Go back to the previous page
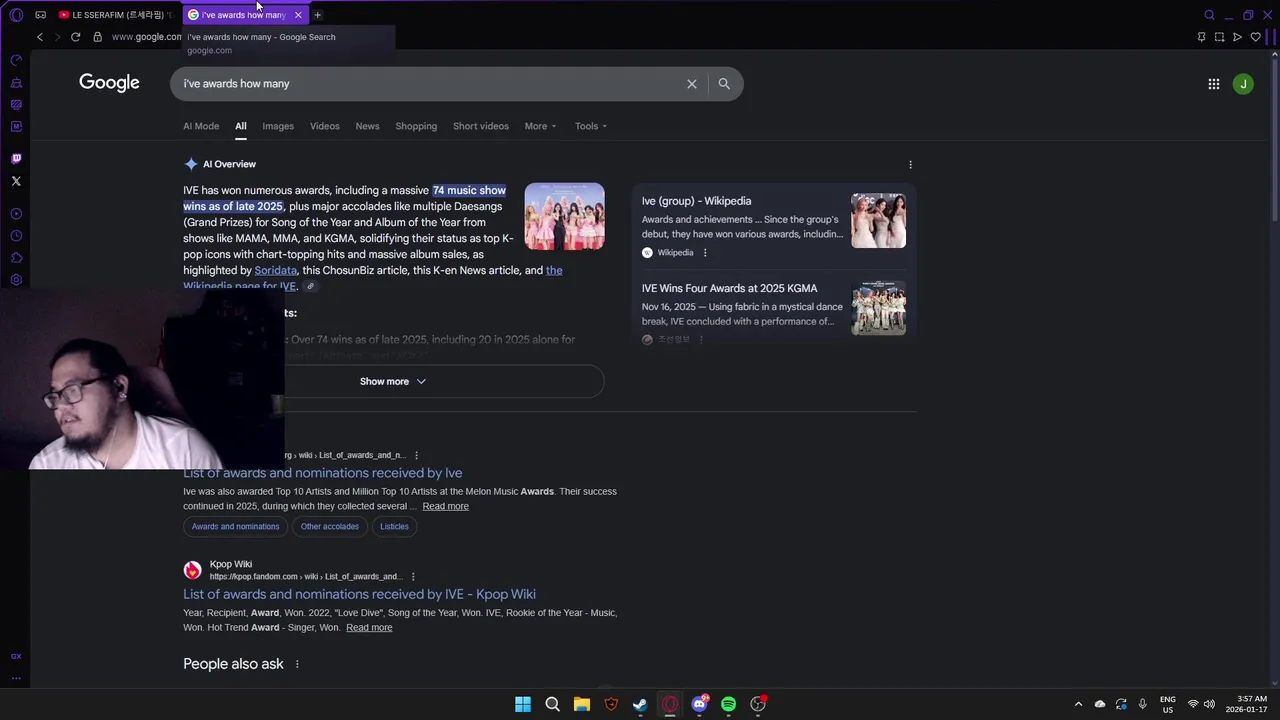This screenshot has width=1280, height=720. coord(40,37)
